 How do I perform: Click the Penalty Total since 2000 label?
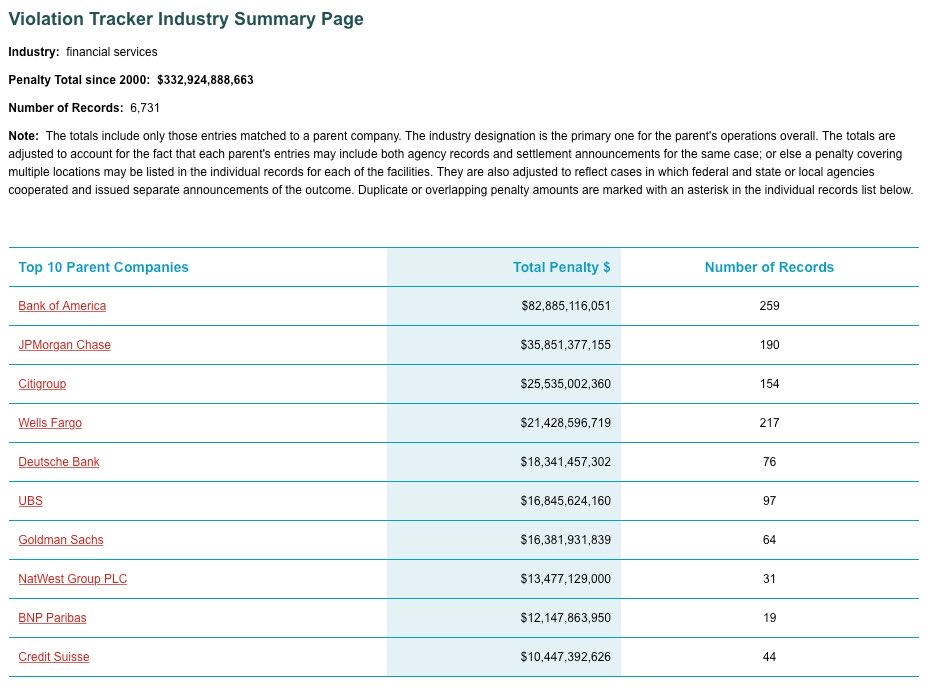click(x=79, y=80)
